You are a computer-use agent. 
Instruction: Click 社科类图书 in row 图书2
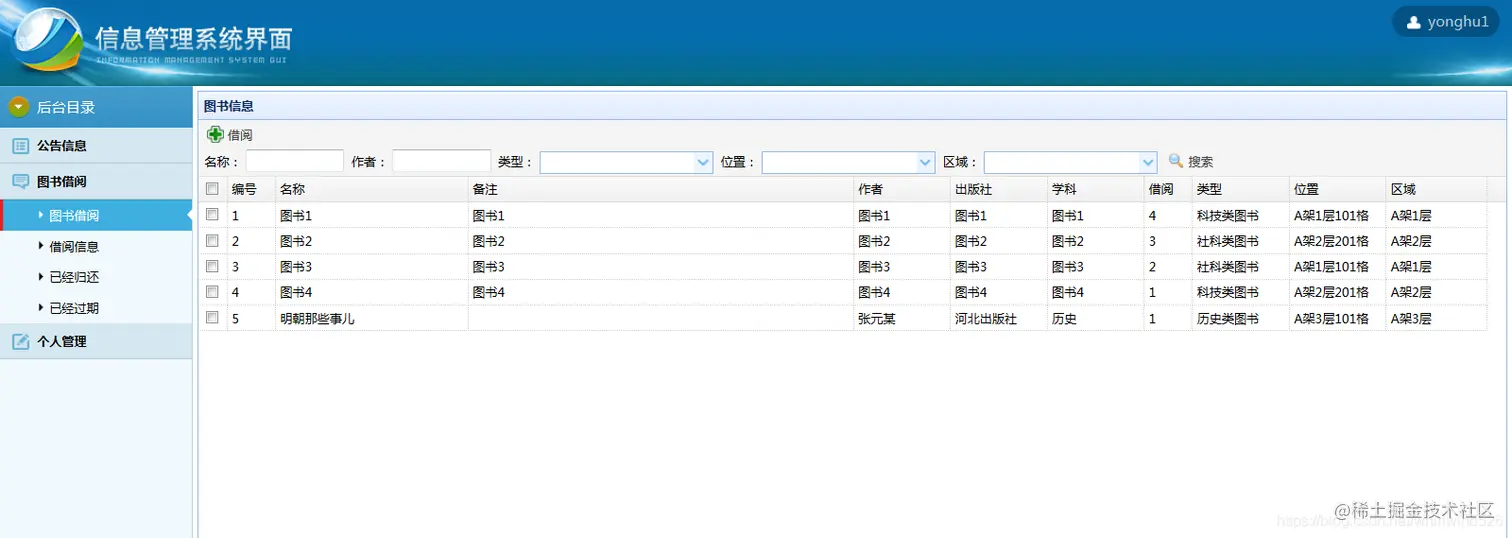click(x=1227, y=241)
